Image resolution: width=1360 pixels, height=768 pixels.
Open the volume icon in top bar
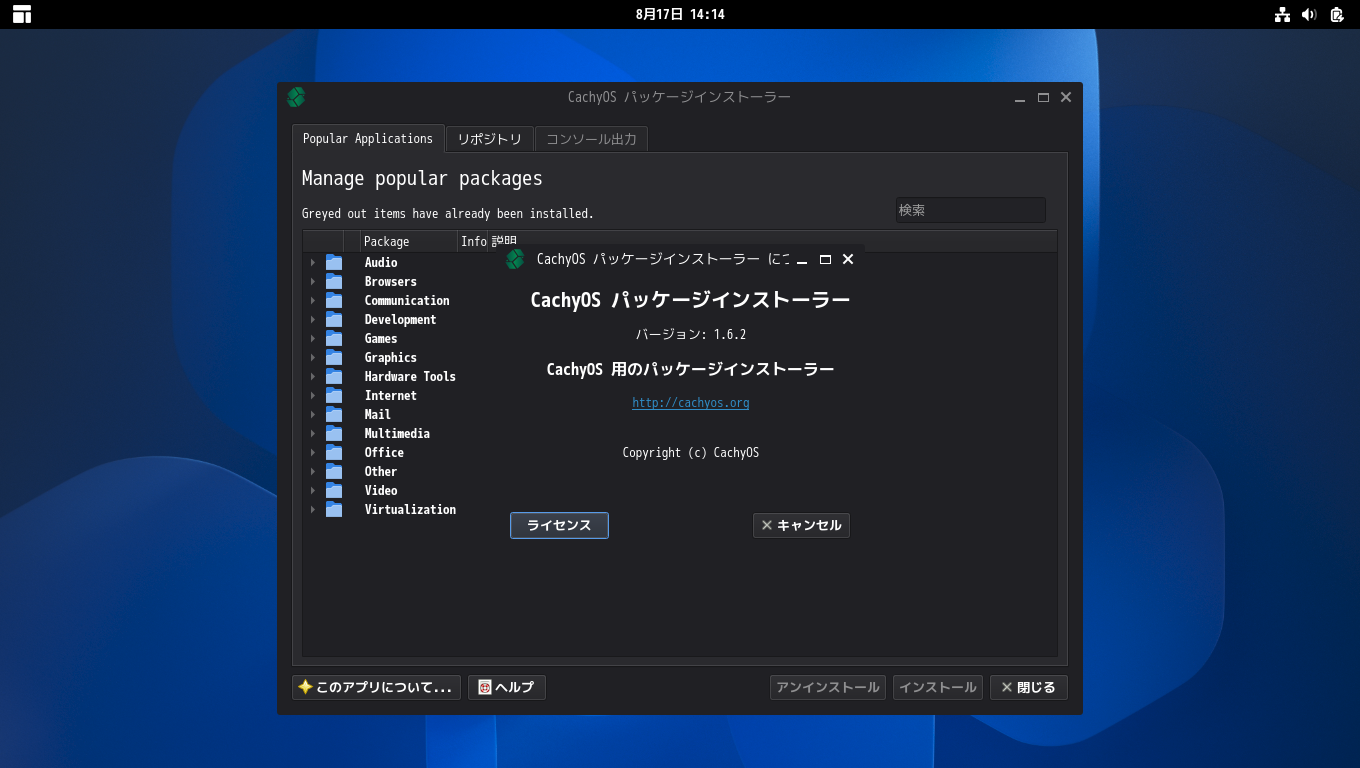[x=1309, y=14]
